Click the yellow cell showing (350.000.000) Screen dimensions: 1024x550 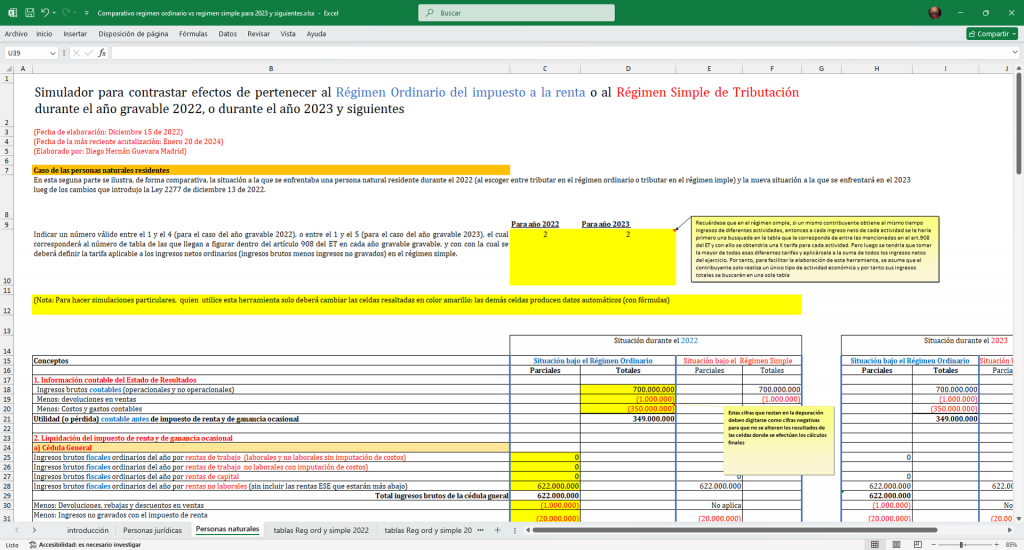point(628,409)
